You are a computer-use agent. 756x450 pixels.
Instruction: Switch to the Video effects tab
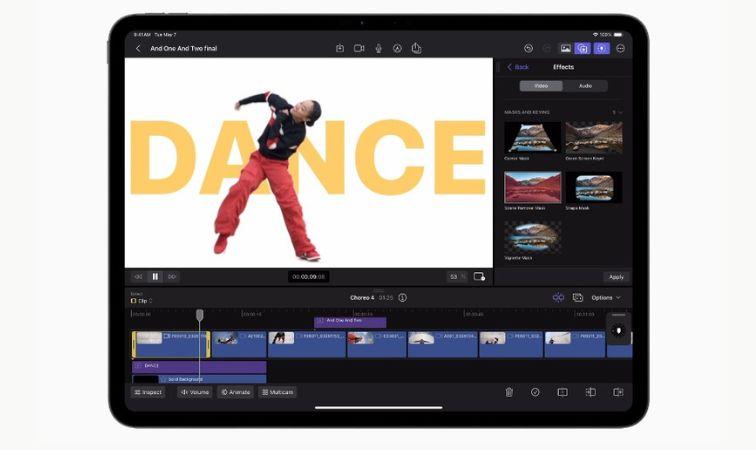[x=541, y=86]
